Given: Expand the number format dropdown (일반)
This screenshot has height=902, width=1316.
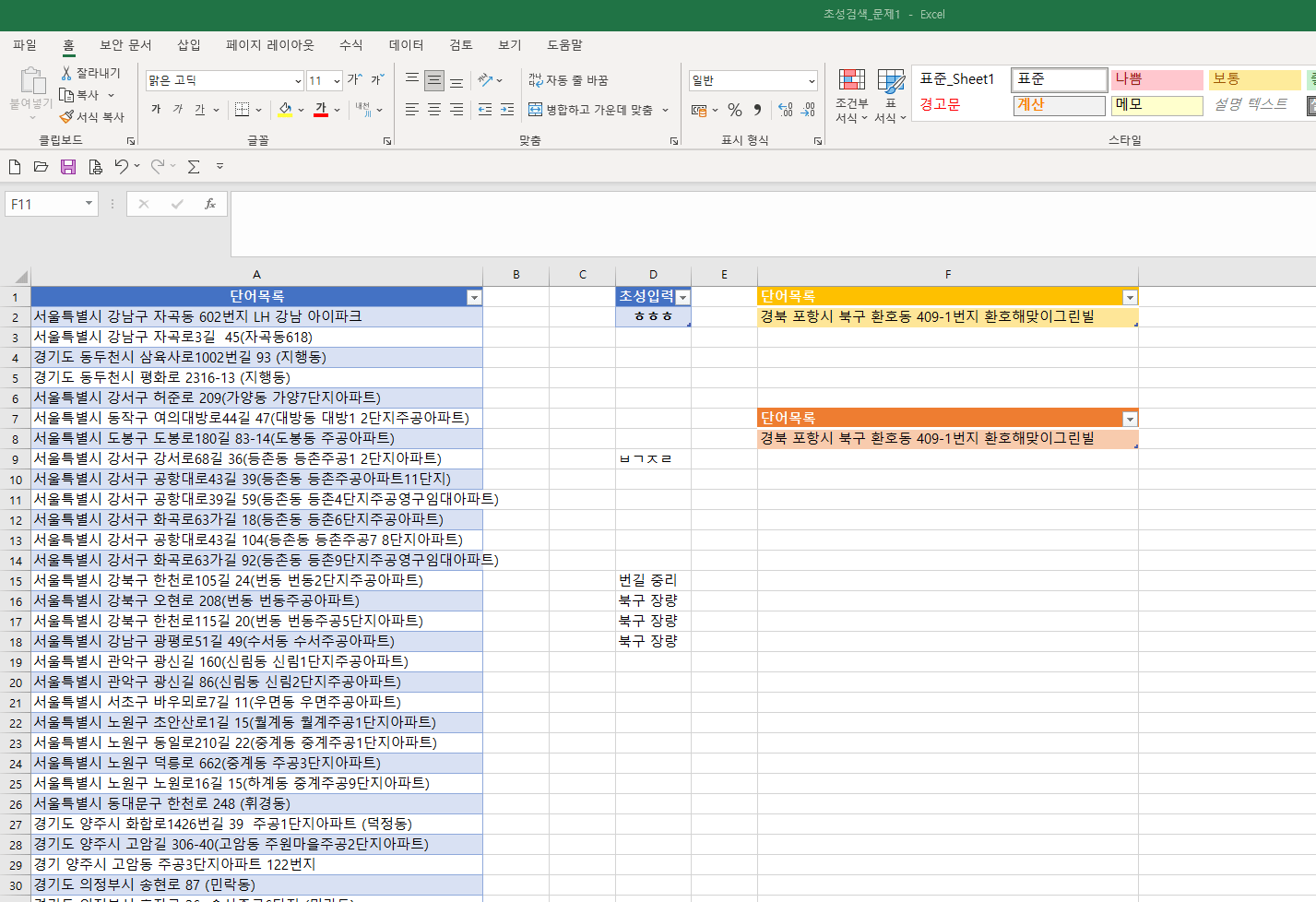Looking at the screenshot, I should point(812,80).
